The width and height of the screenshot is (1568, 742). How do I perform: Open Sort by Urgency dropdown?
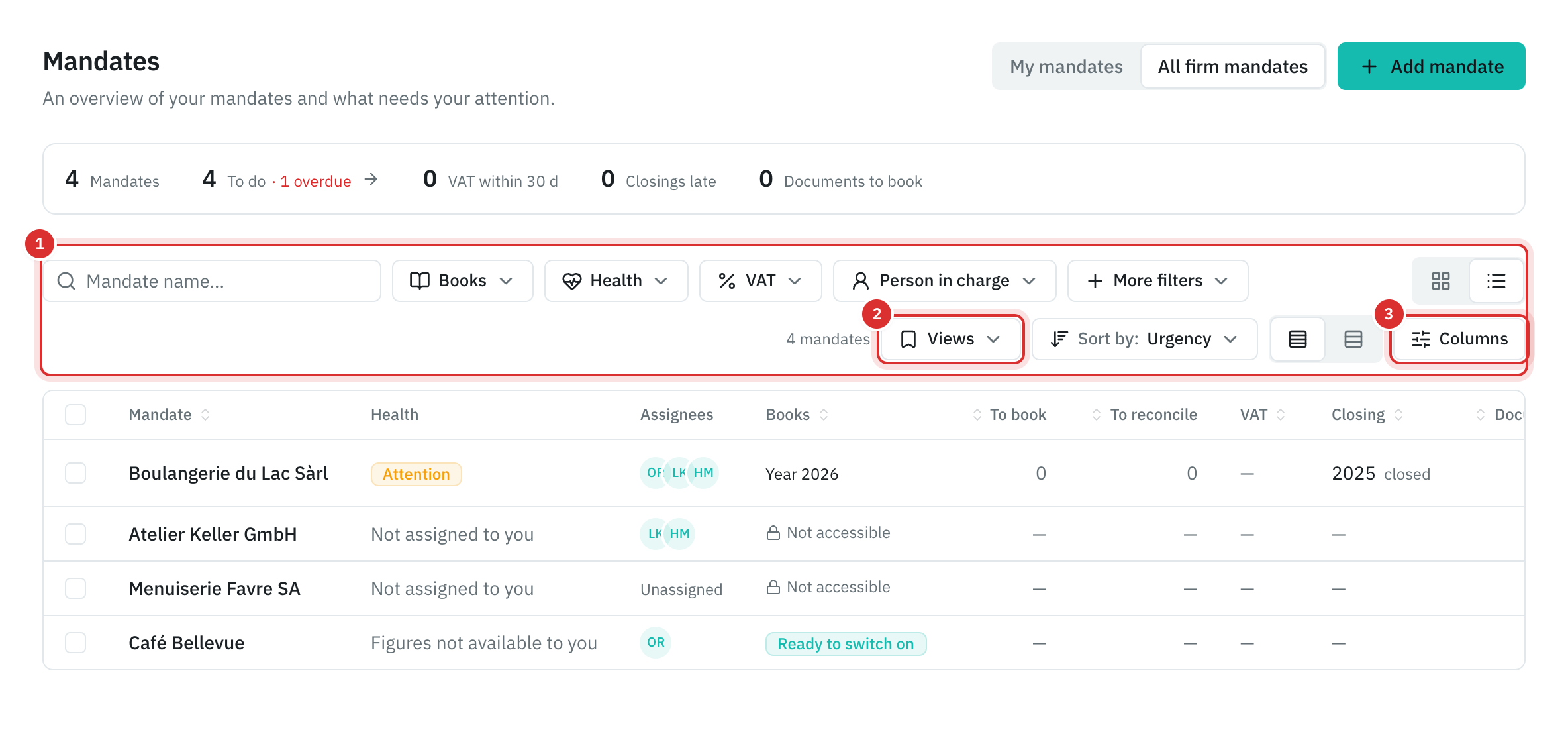point(1144,339)
